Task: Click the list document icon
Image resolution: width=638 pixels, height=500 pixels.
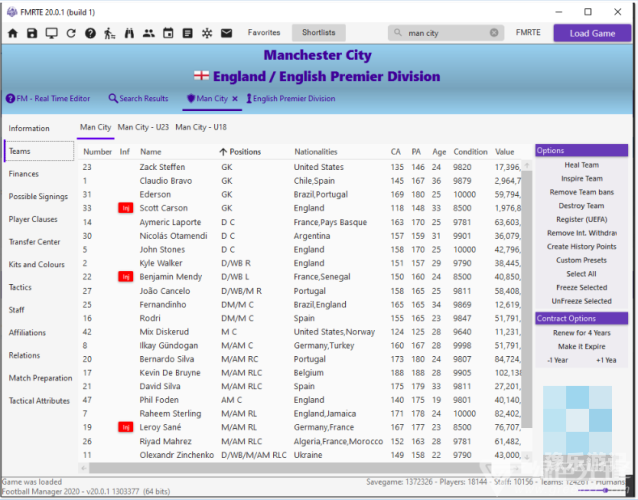Action: [188, 33]
